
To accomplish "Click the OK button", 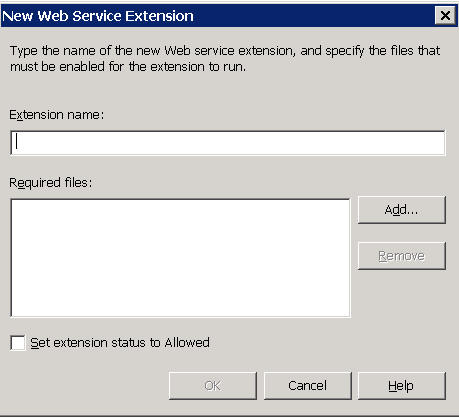I will point(213,386).
